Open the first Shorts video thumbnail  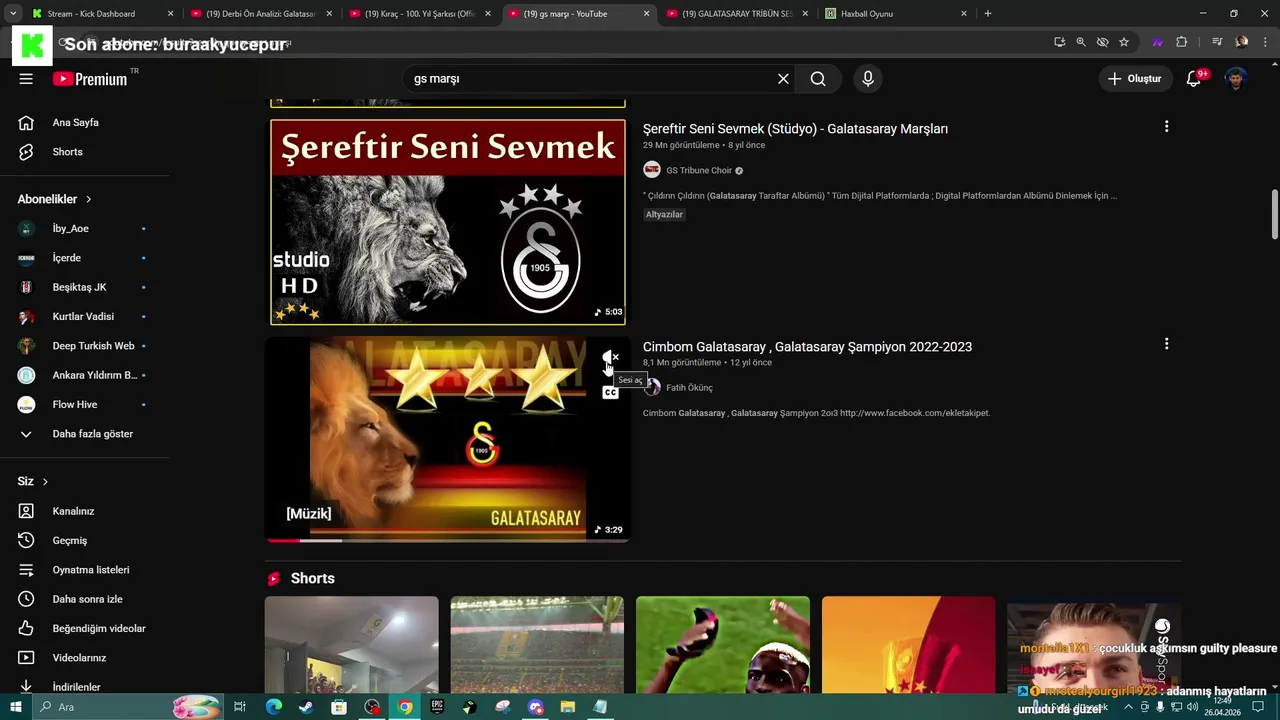(x=351, y=645)
